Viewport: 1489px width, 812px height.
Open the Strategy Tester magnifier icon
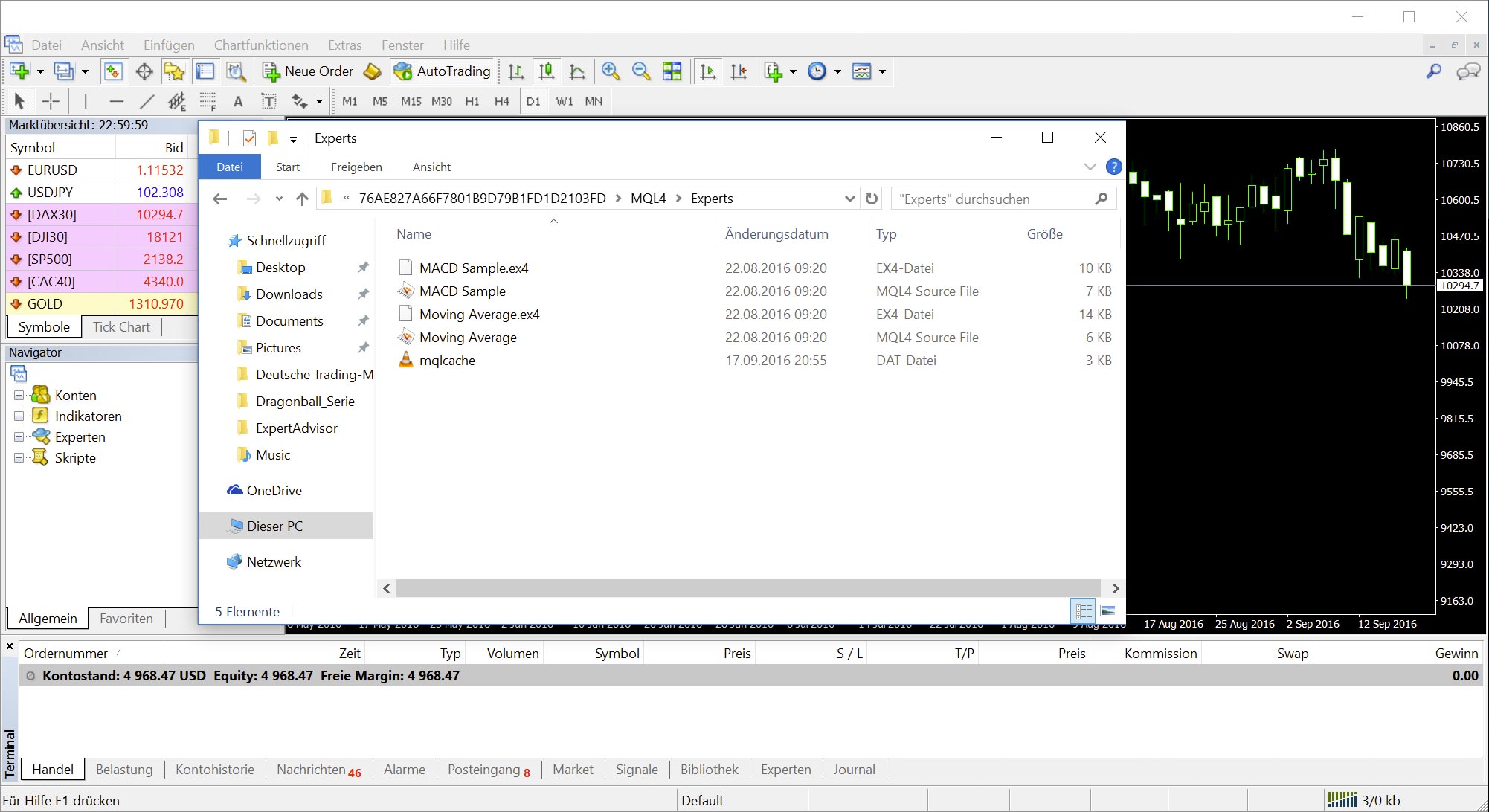click(x=236, y=71)
